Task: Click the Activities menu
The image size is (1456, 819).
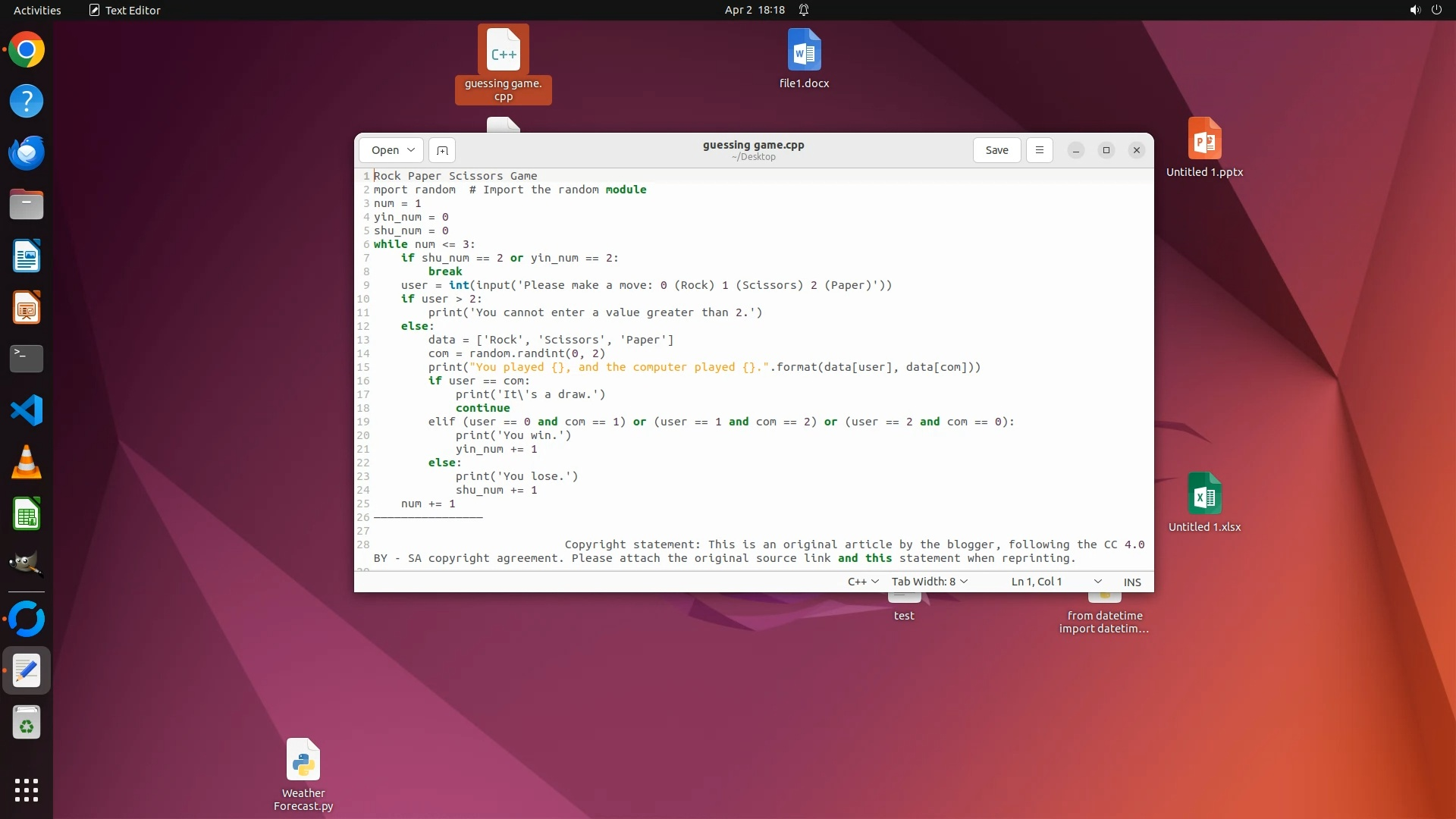Action: pos(37,10)
